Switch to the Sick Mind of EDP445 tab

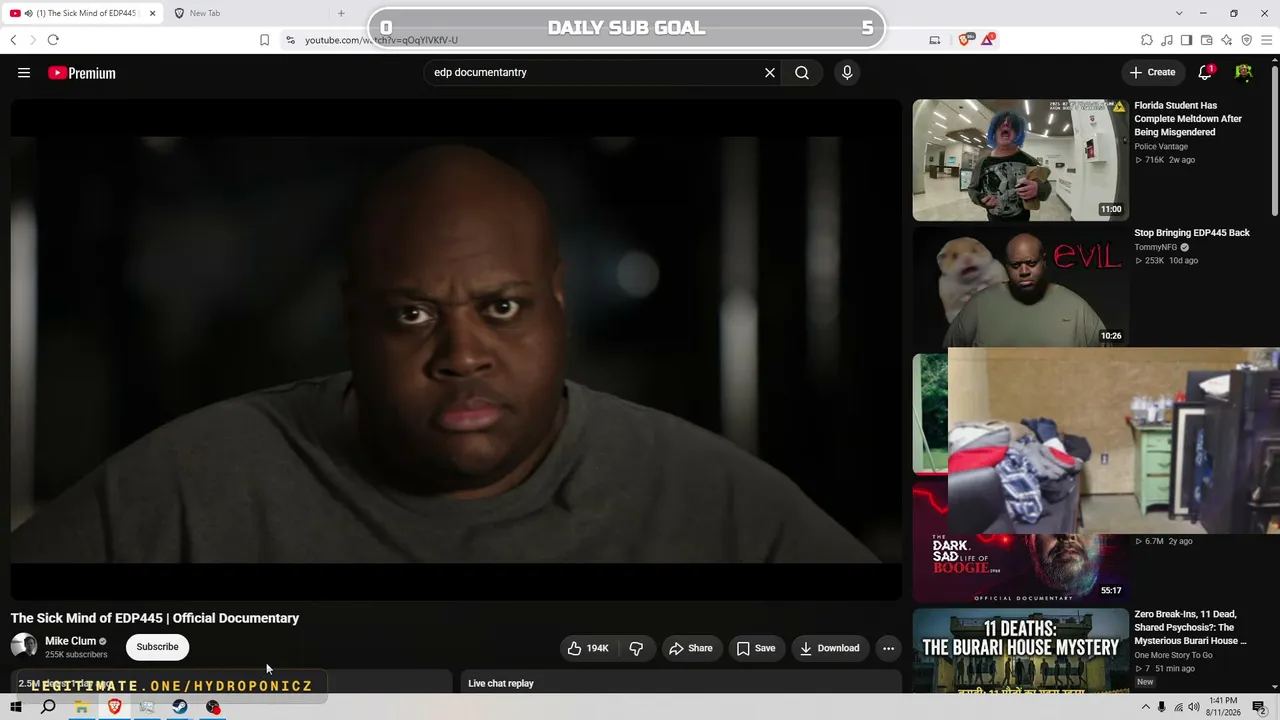(x=84, y=13)
